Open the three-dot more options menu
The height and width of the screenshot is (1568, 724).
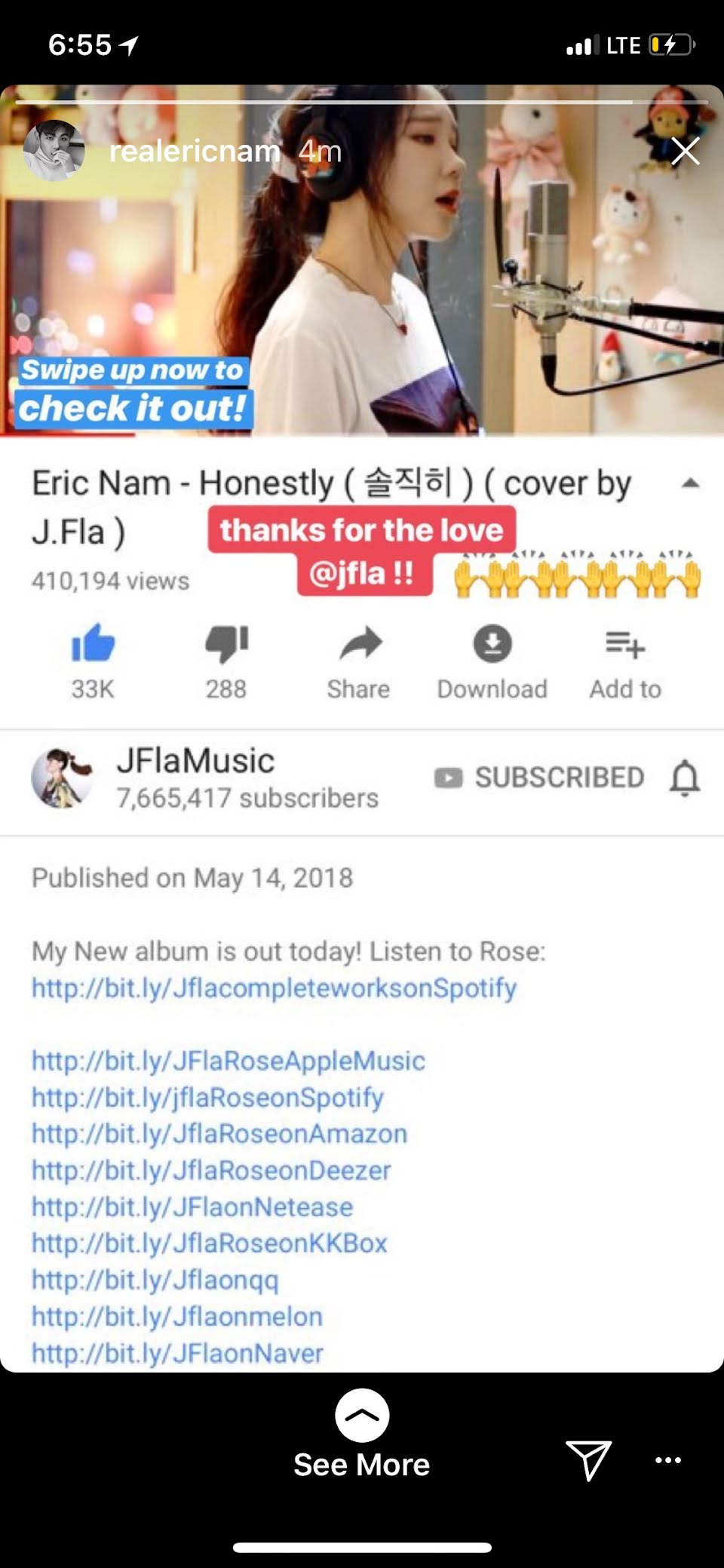click(668, 1460)
